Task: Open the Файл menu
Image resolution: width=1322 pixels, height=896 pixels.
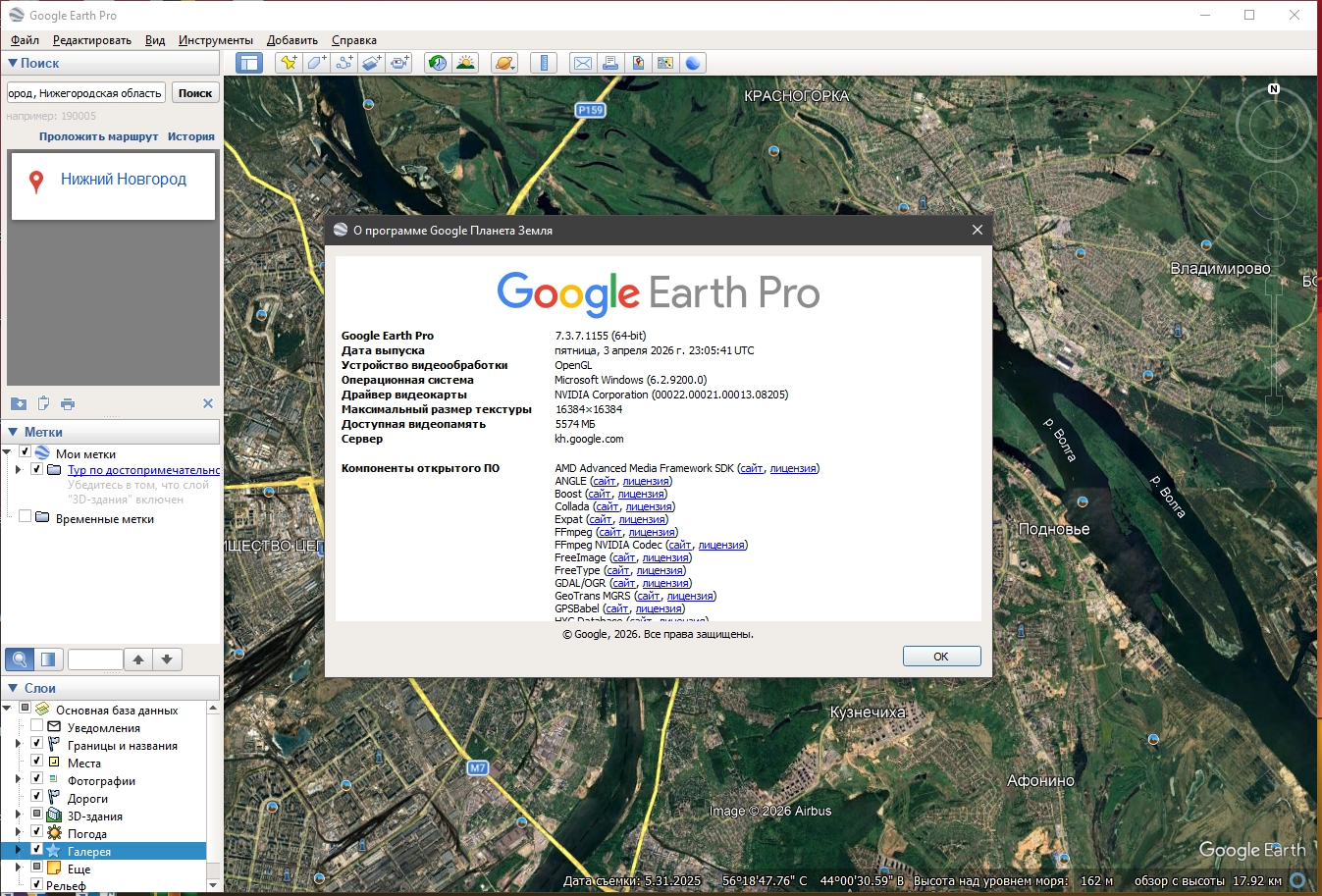Action: coord(26,40)
